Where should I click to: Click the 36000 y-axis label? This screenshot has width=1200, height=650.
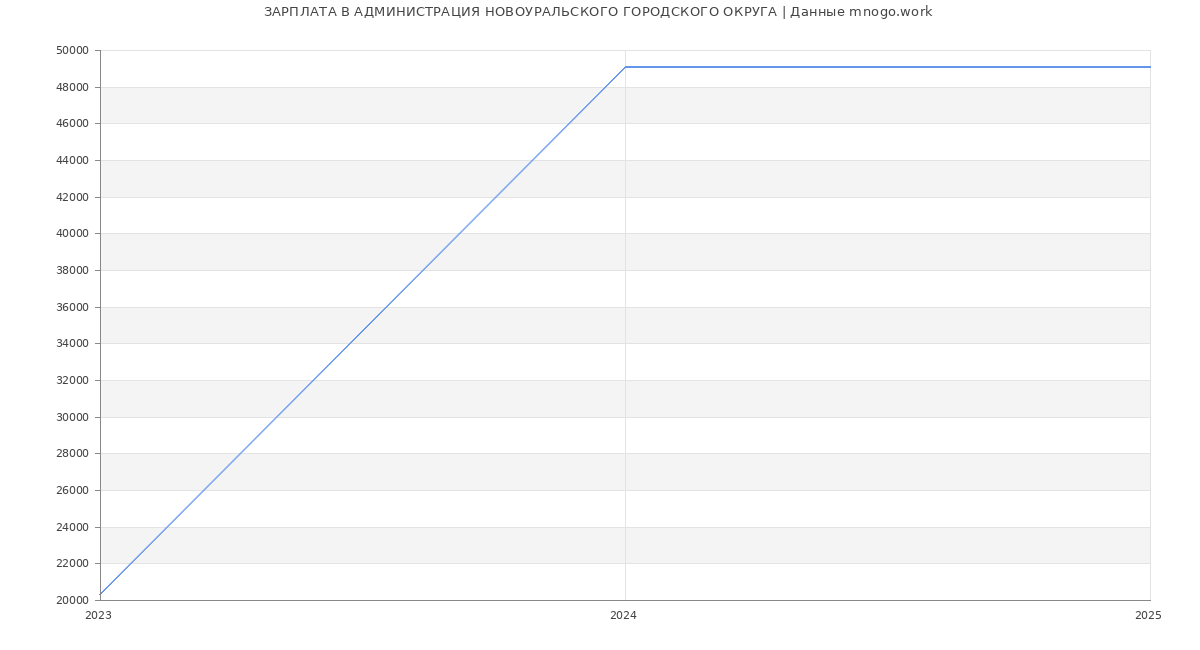click(x=72, y=307)
